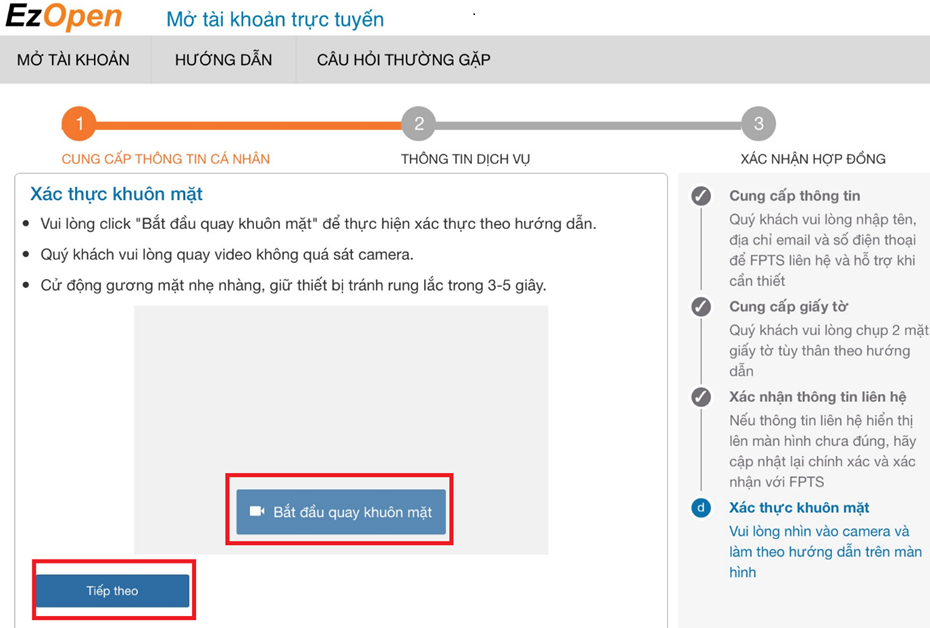This screenshot has width=930, height=628.
Task: Click the video camera icon on button
Action: click(x=257, y=511)
